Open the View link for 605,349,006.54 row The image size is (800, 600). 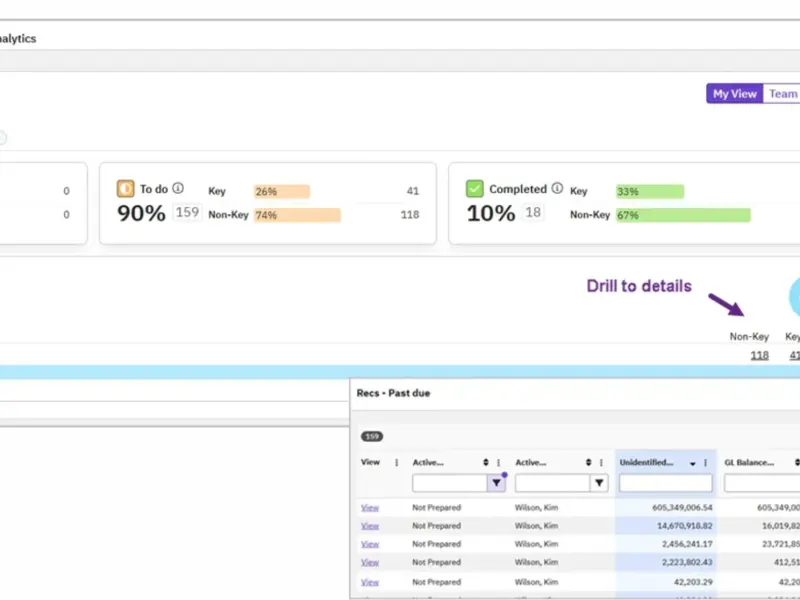(370, 508)
